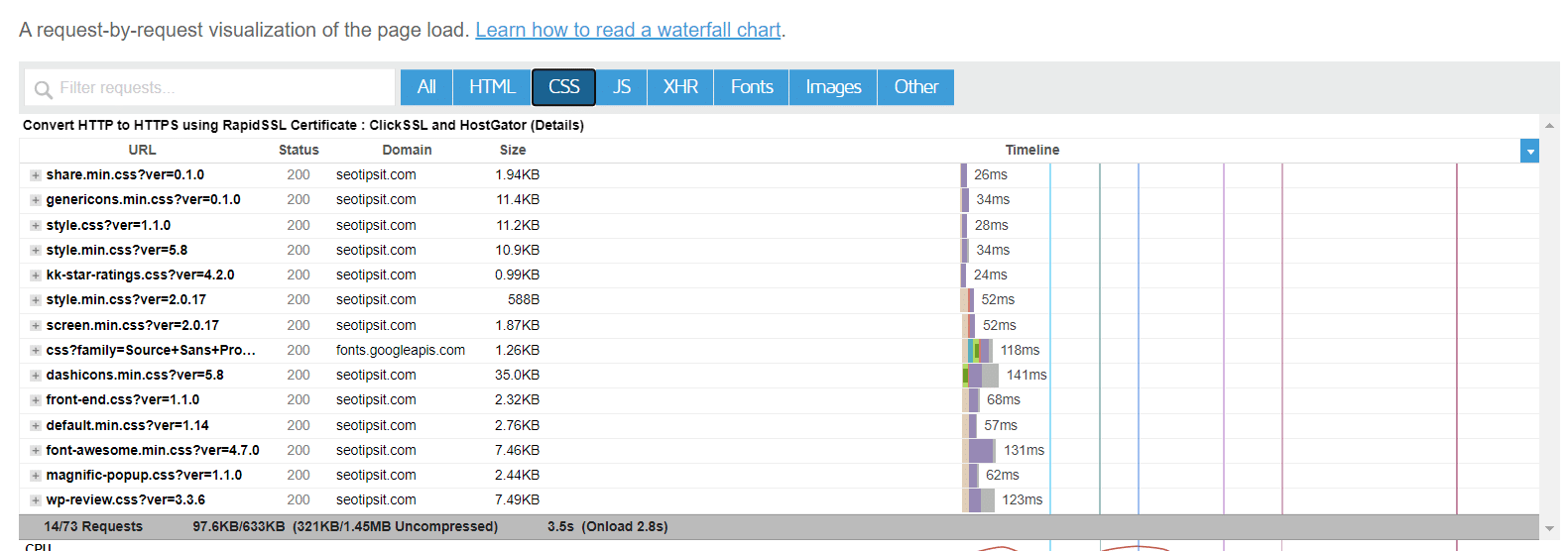Expand the font-awesome.min.css?ver=4.7.0 request row

point(36,451)
